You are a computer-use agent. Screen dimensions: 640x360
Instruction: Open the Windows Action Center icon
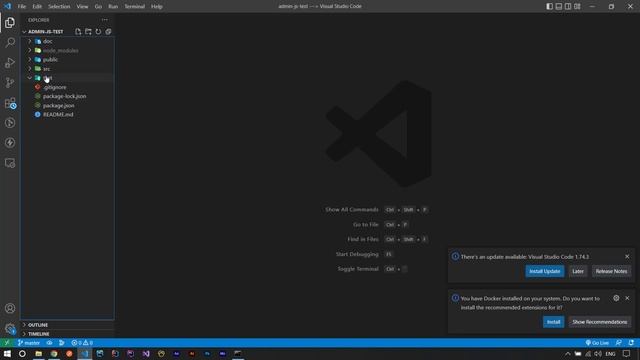click(x=627, y=354)
